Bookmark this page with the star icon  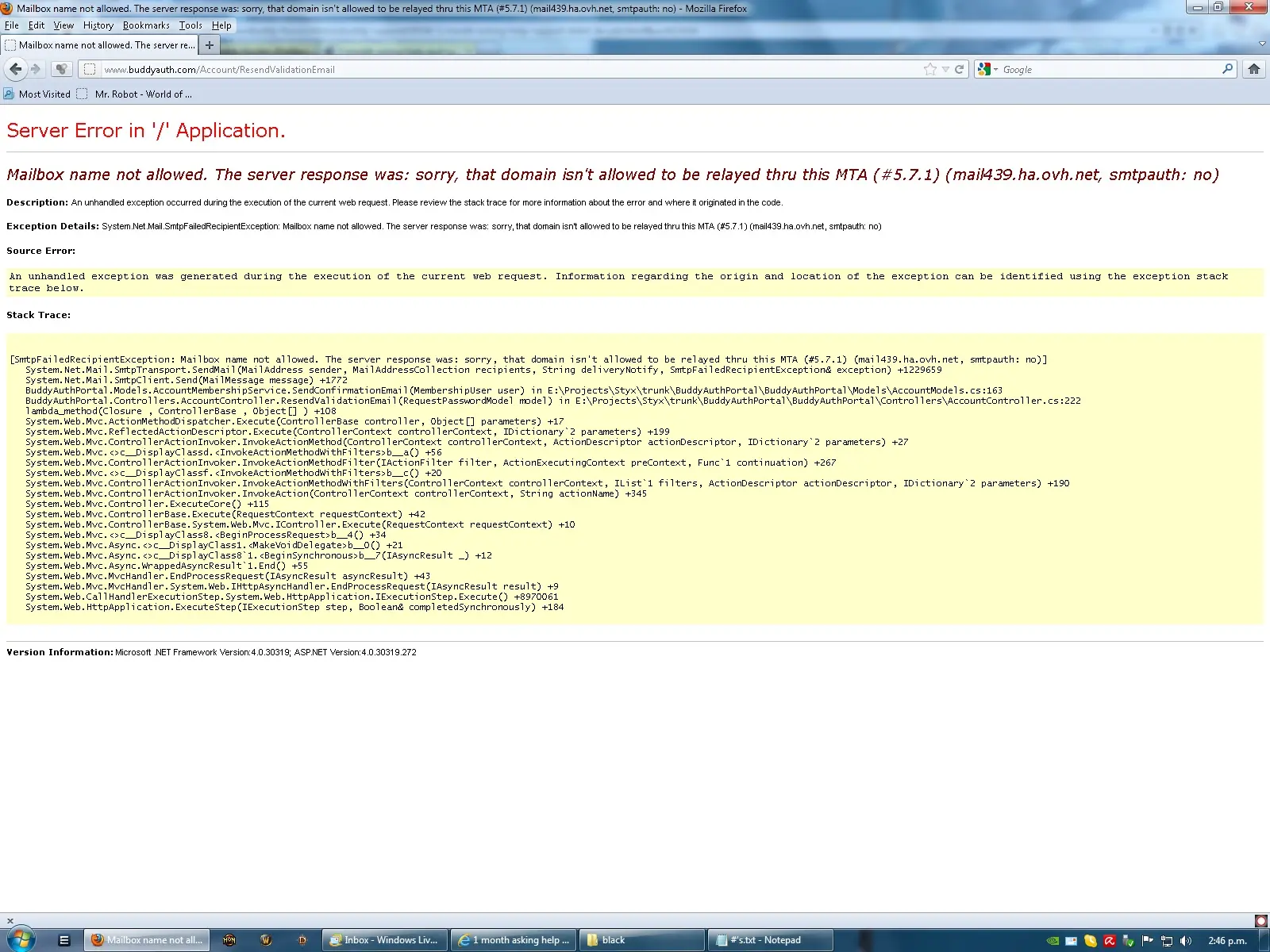(x=930, y=69)
